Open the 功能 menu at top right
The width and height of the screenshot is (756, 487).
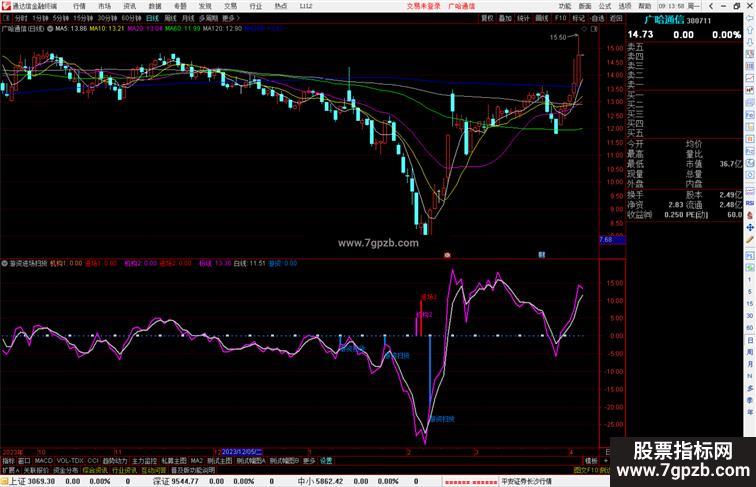(565, 6)
